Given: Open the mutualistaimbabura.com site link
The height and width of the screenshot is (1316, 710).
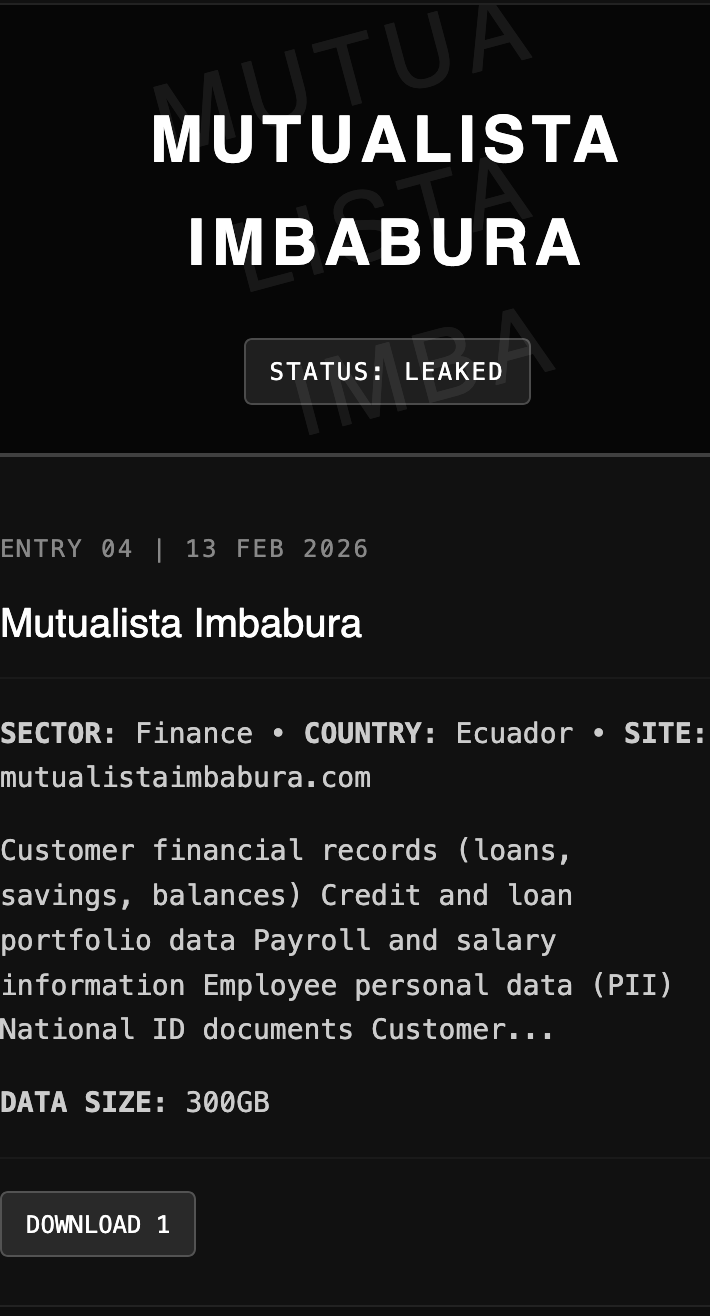Looking at the screenshot, I should (185, 777).
